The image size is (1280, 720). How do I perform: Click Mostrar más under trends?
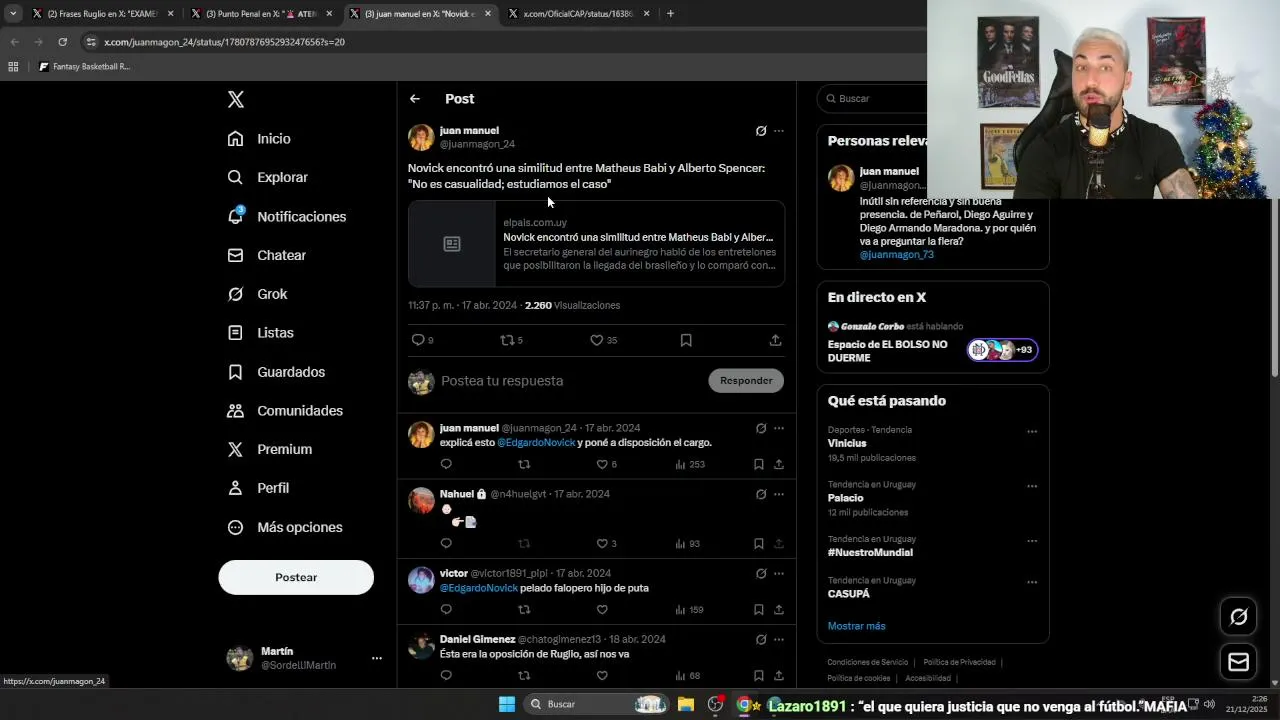pos(856,626)
